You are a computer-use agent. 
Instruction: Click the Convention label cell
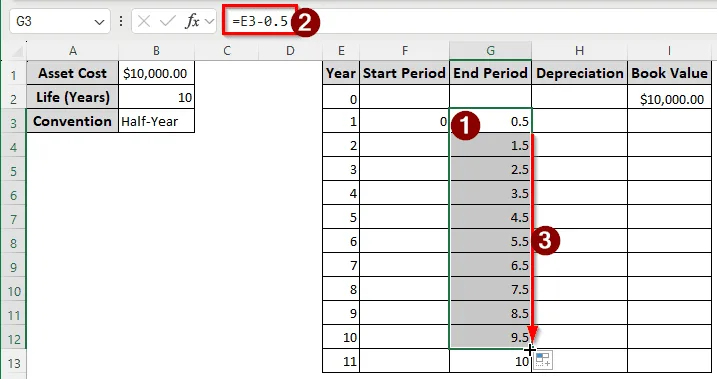(73, 121)
